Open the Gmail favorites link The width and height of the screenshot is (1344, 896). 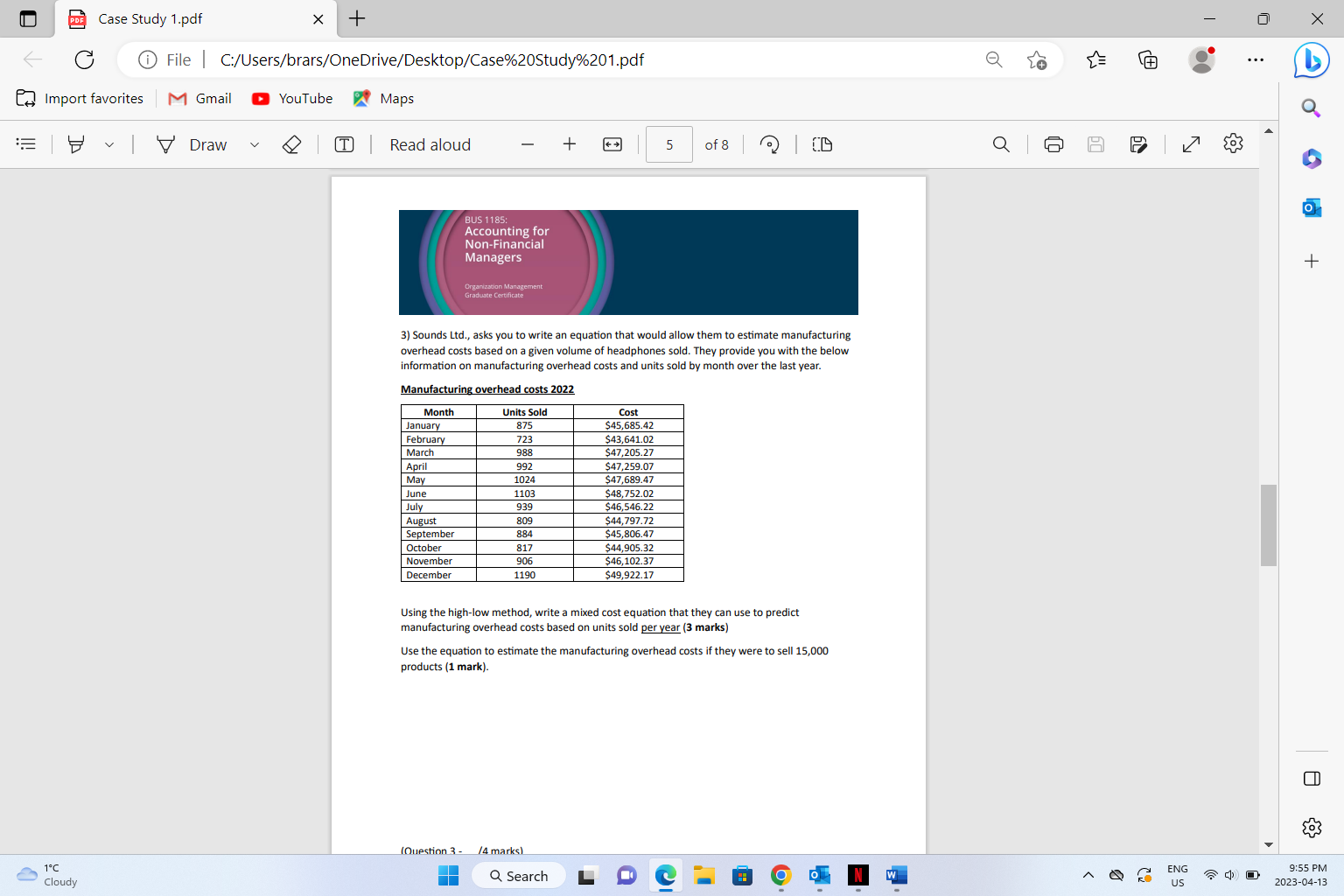(x=199, y=98)
